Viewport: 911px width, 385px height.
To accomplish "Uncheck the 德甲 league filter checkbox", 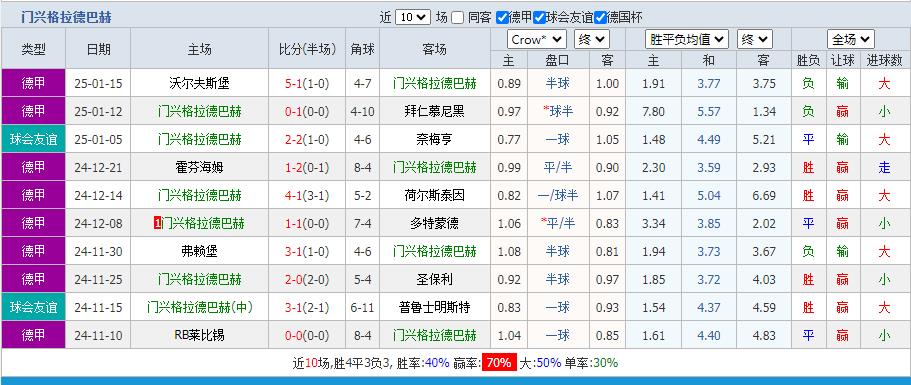I will tap(502, 17).
